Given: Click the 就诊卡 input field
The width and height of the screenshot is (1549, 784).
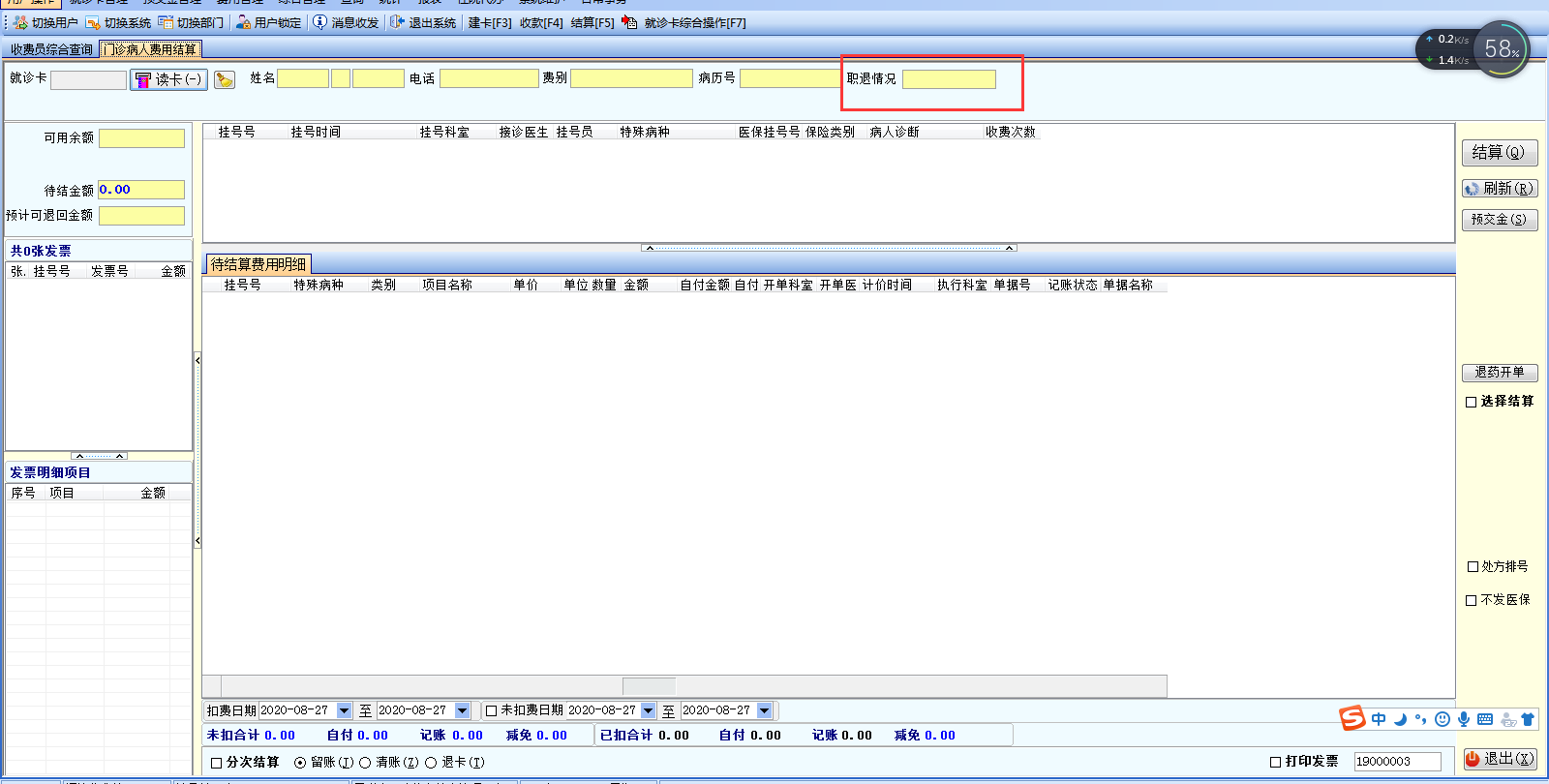Looking at the screenshot, I should [88, 79].
